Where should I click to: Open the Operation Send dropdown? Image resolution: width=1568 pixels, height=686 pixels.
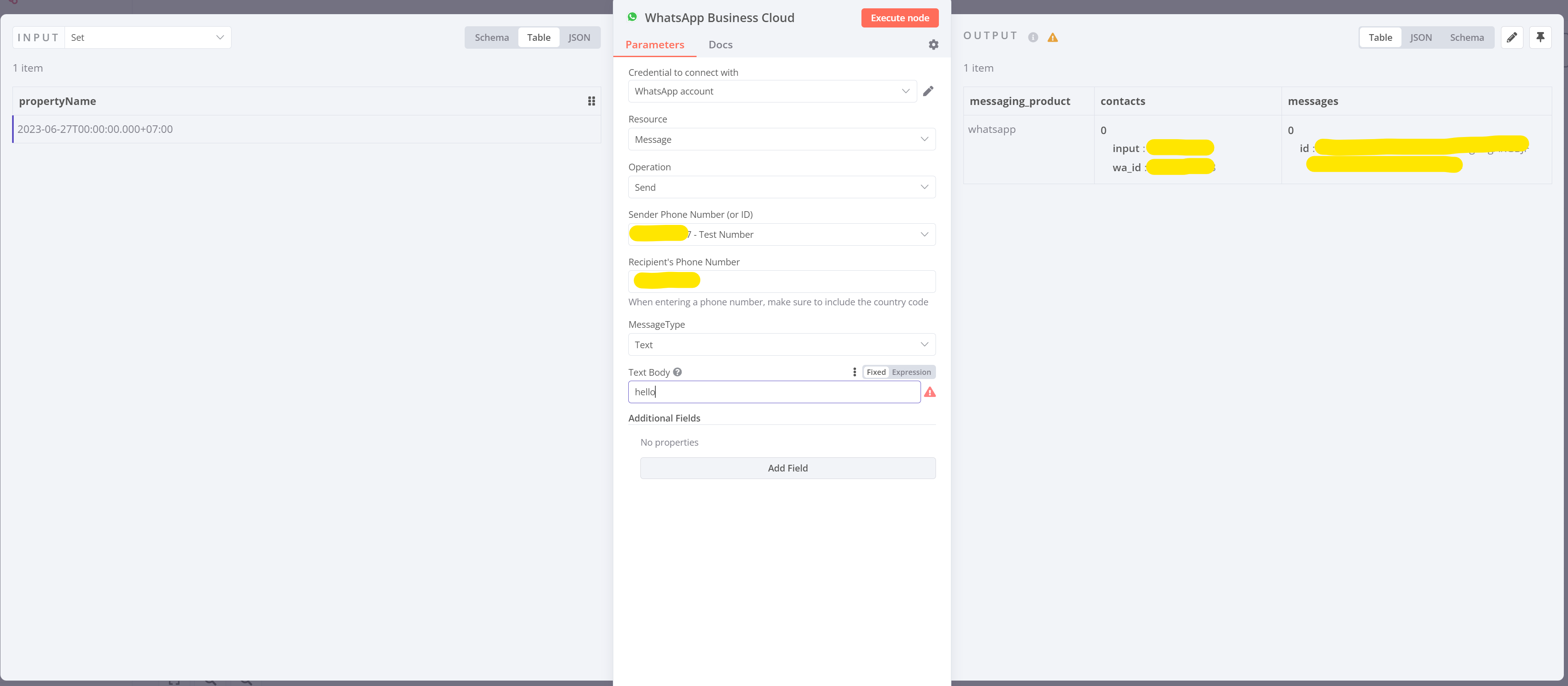point(782,187)
